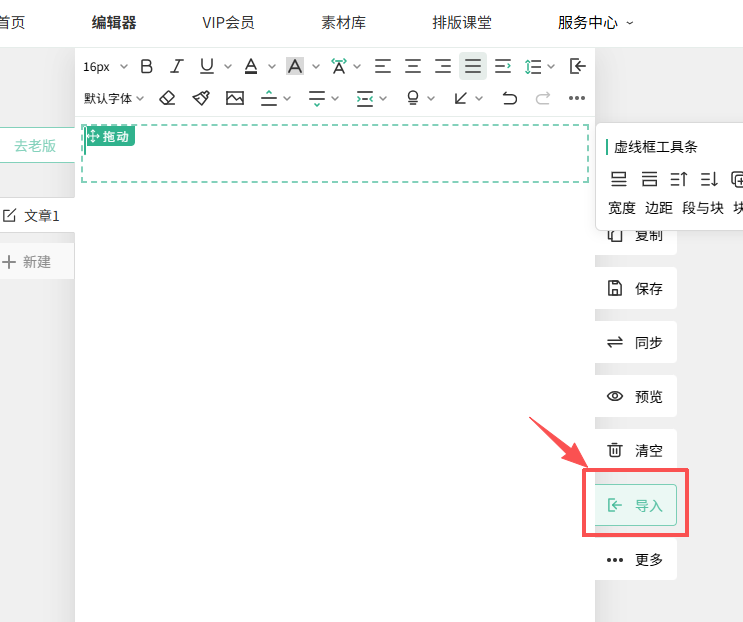The image size is (743, 622).
Task: Select the eraser clear-format tool
Action: click(167, 98)
